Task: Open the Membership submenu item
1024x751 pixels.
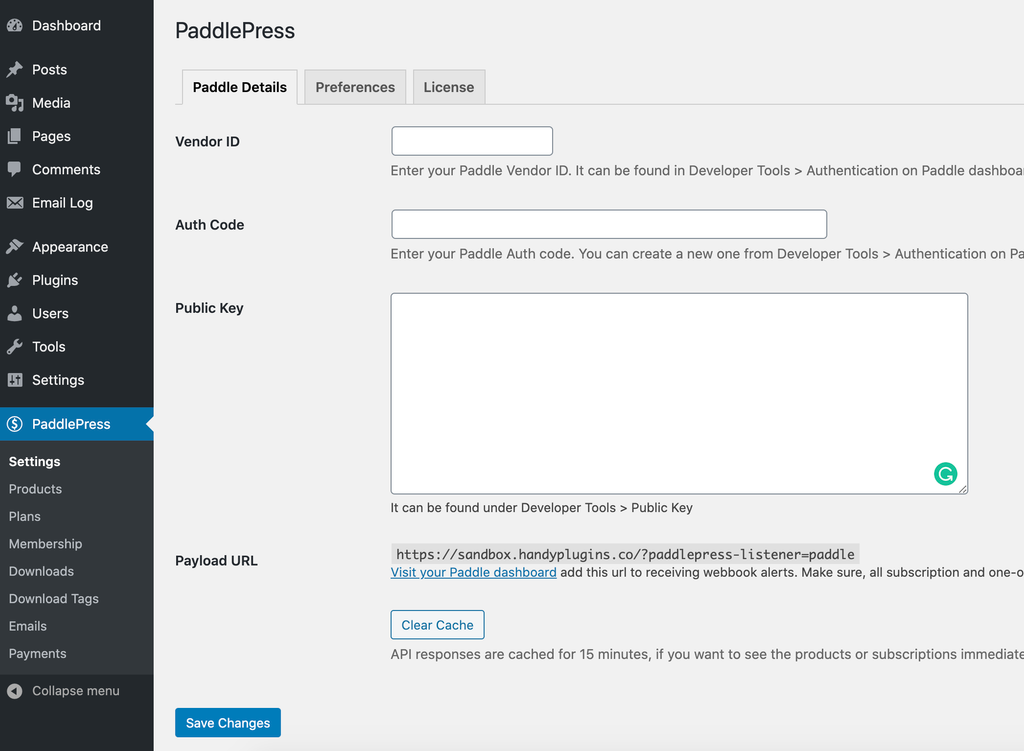Action: tap(46, 544)
